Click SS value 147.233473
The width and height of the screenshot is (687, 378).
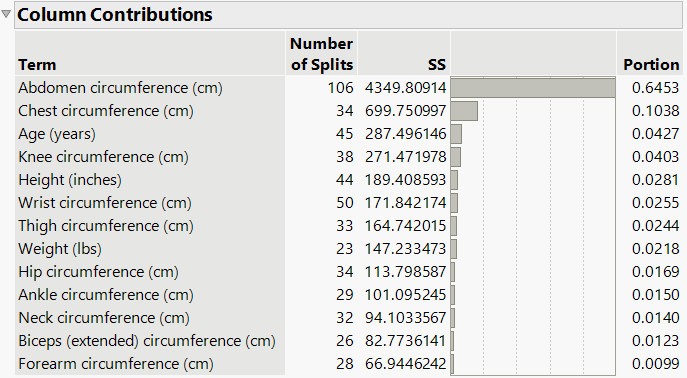pyautogui.click(x=405, y=249)
